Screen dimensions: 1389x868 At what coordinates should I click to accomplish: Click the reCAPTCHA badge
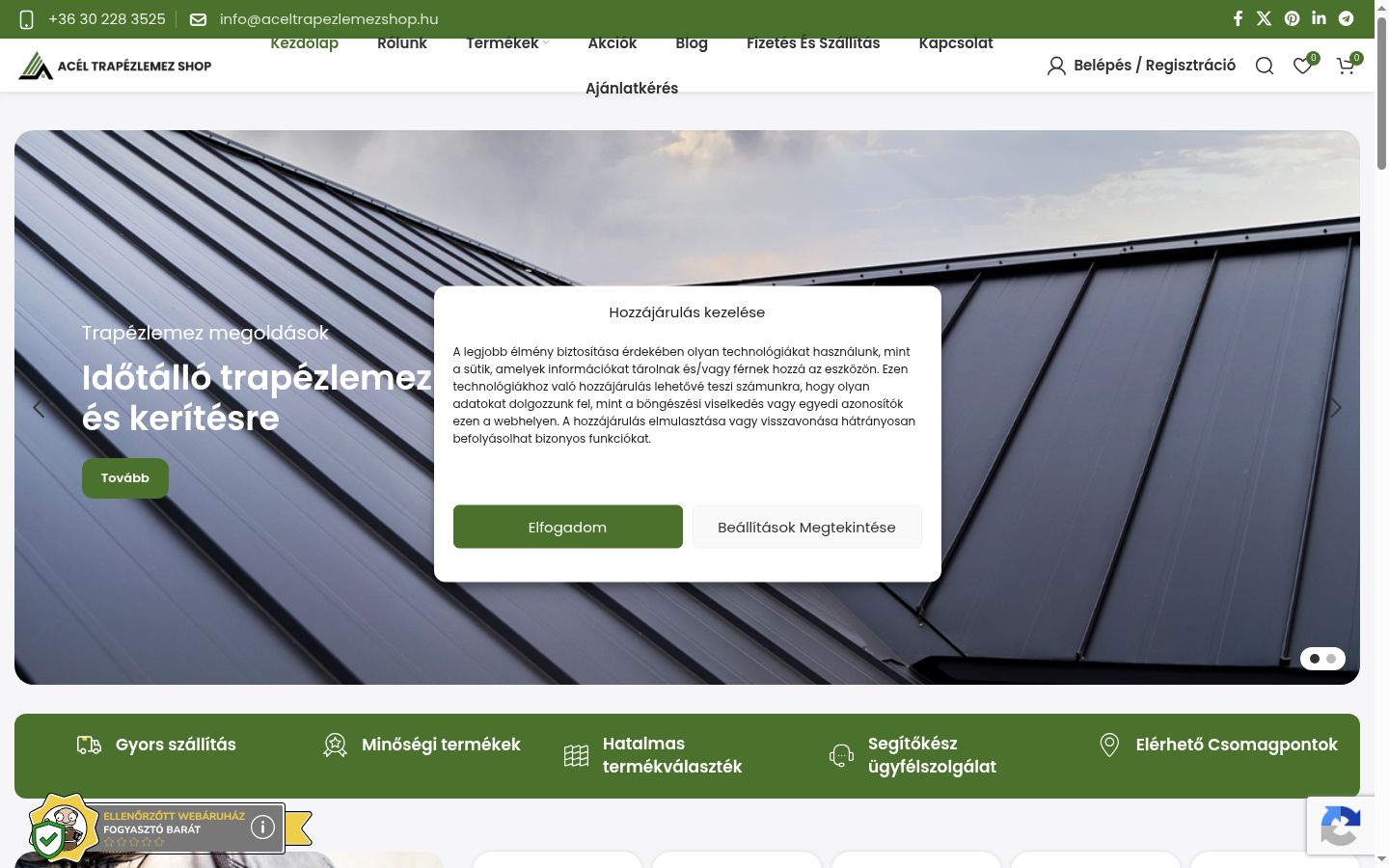pyautogui.click(x=1340, y=826)
